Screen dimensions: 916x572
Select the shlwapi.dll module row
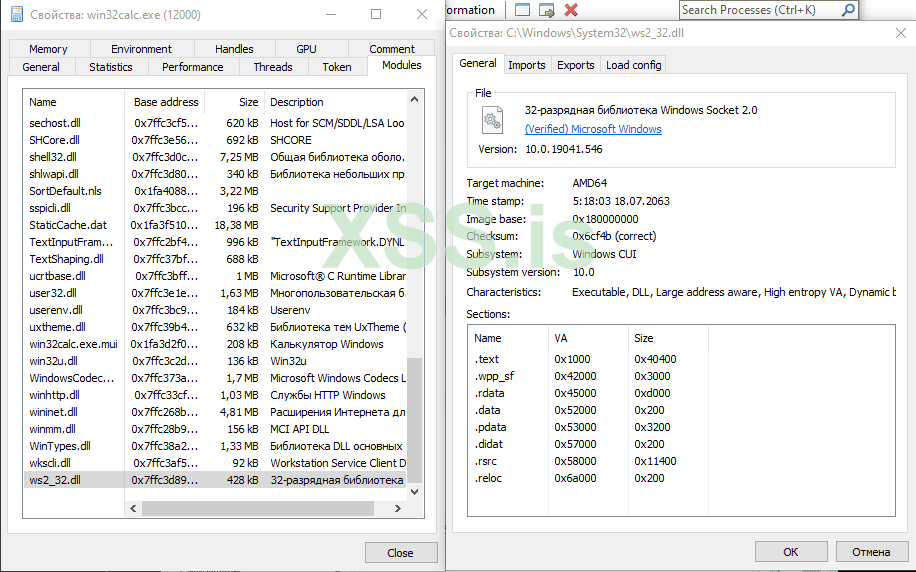coord(217,174)
